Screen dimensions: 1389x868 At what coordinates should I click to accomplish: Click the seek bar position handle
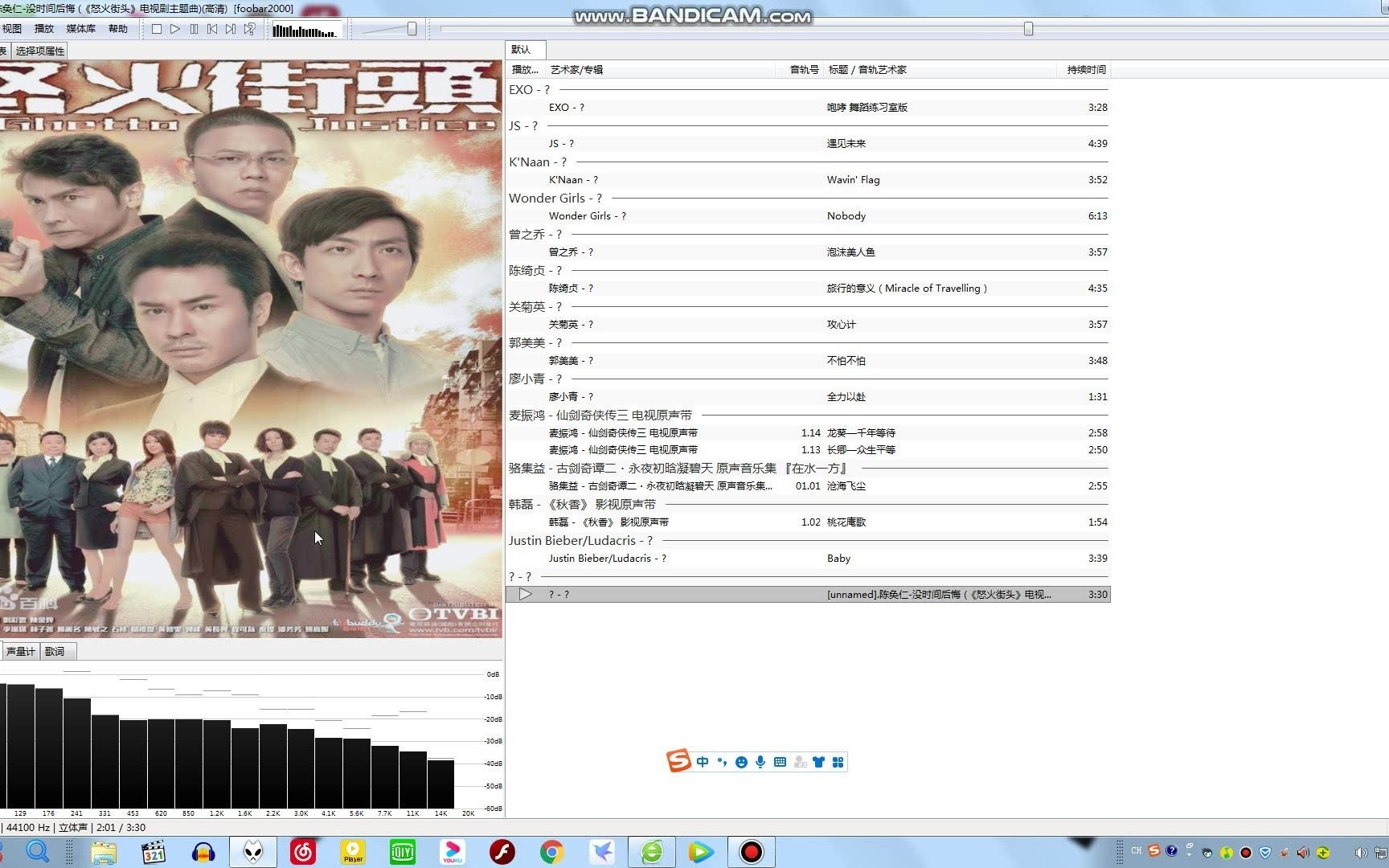click(1028, 29)
